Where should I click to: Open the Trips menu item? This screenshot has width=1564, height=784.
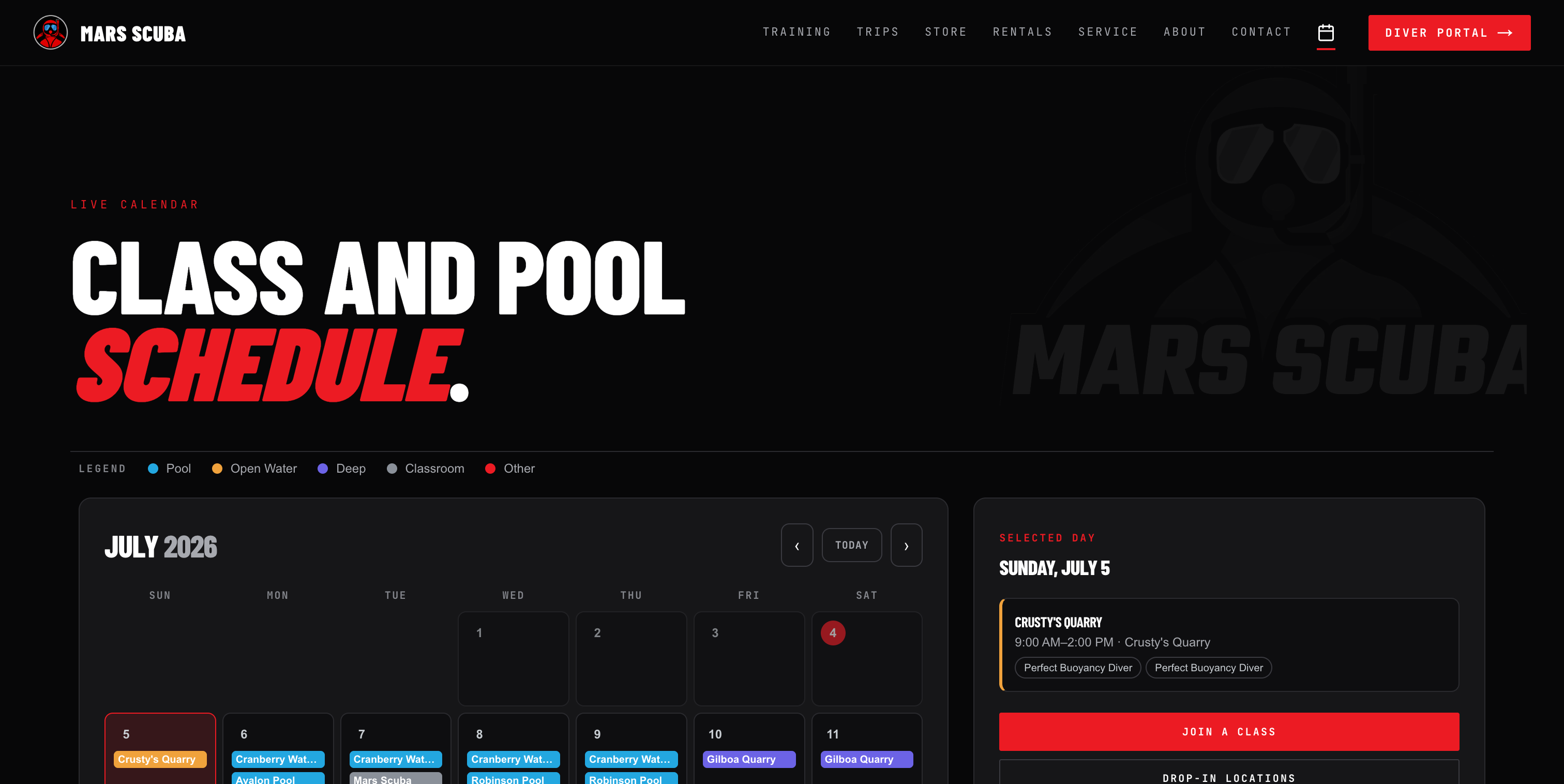click(877, 32)
